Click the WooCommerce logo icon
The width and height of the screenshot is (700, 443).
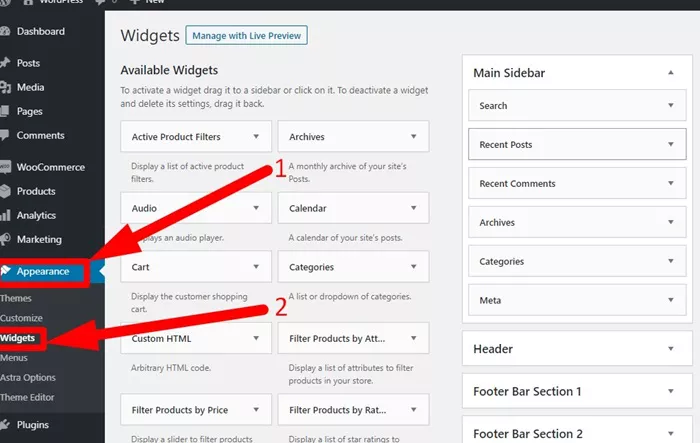click(5, 167)
